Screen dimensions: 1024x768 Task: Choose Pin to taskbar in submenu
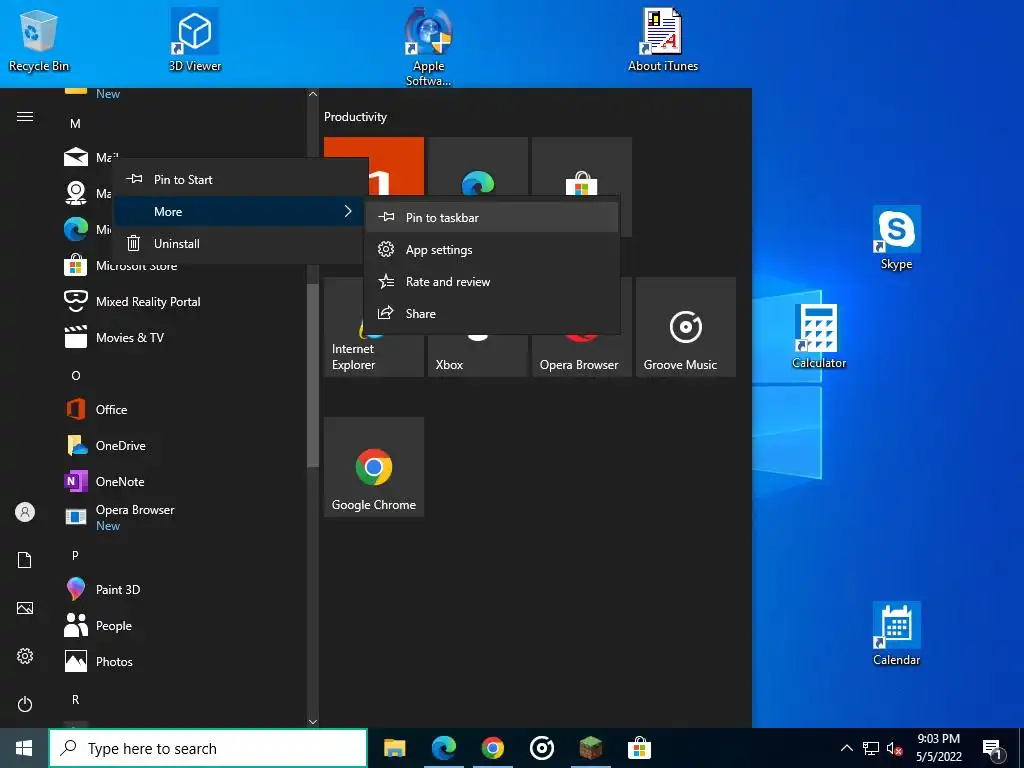pos(492,217)
